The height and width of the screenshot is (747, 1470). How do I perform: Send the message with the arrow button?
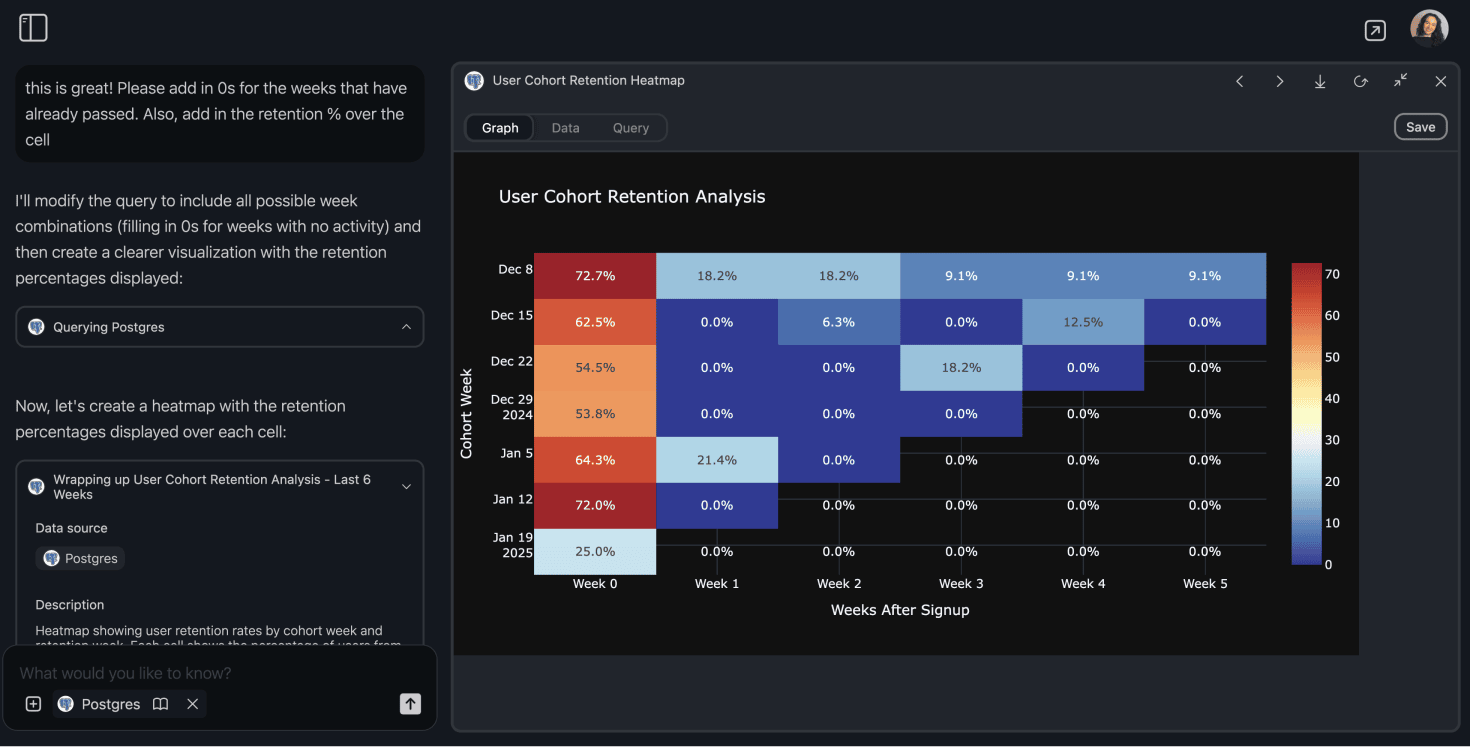409,703
